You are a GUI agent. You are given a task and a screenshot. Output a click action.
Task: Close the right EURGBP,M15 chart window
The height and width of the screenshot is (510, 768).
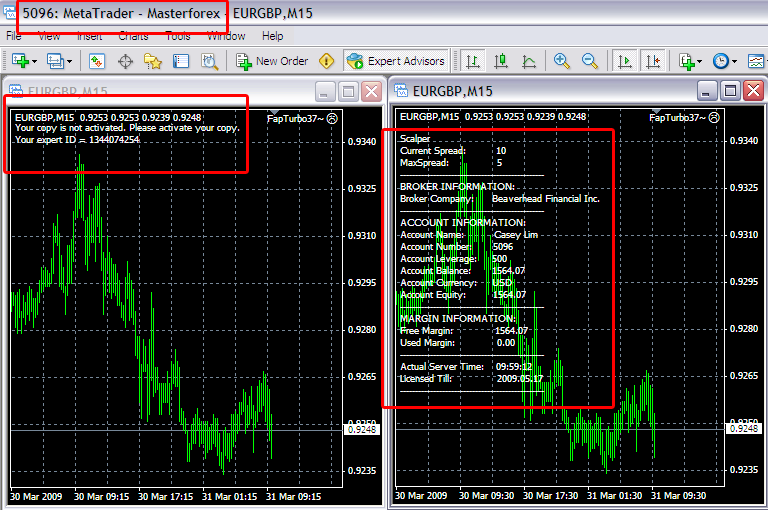click(x=754, y=91)
